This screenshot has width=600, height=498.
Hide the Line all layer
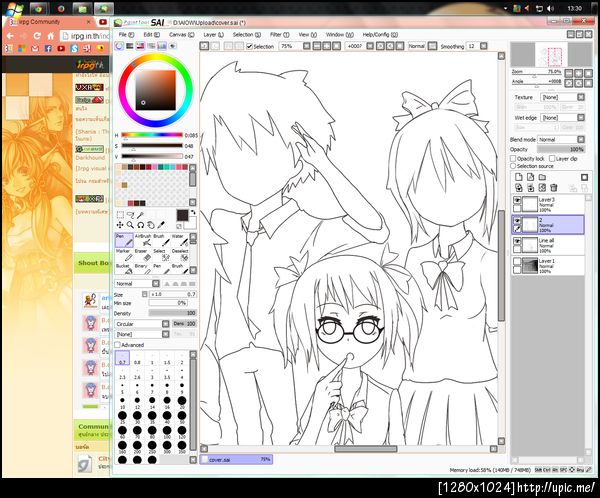(x=517, y=241)
